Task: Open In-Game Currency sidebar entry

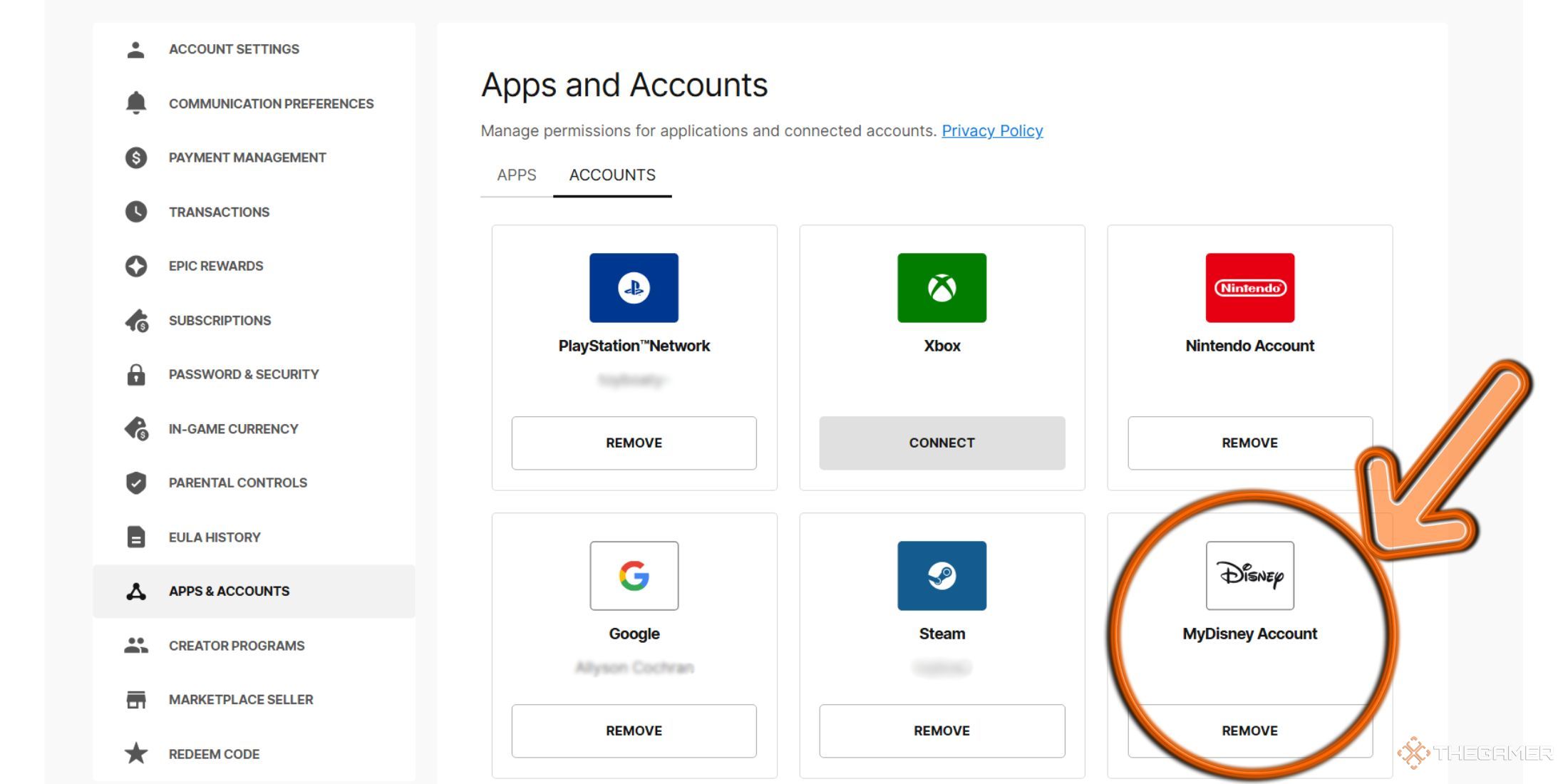Action: pyautogui.click(x=254, y=428)
